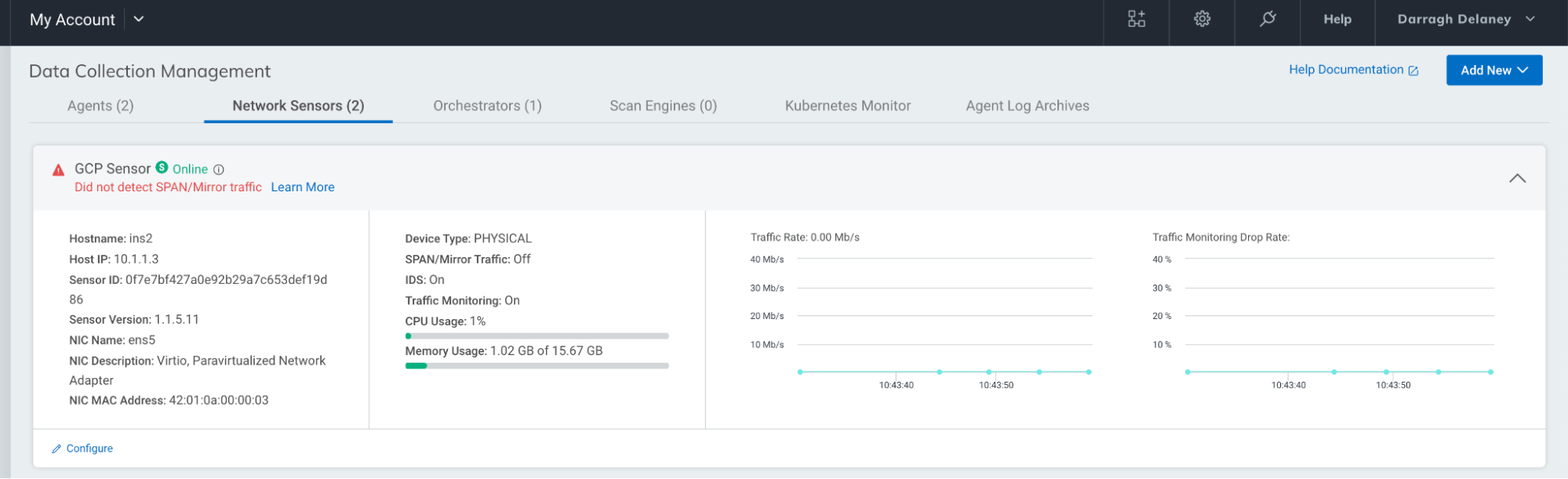Click the 10:43:50 point on Traffic Rate chart

(x=989, y=372)
